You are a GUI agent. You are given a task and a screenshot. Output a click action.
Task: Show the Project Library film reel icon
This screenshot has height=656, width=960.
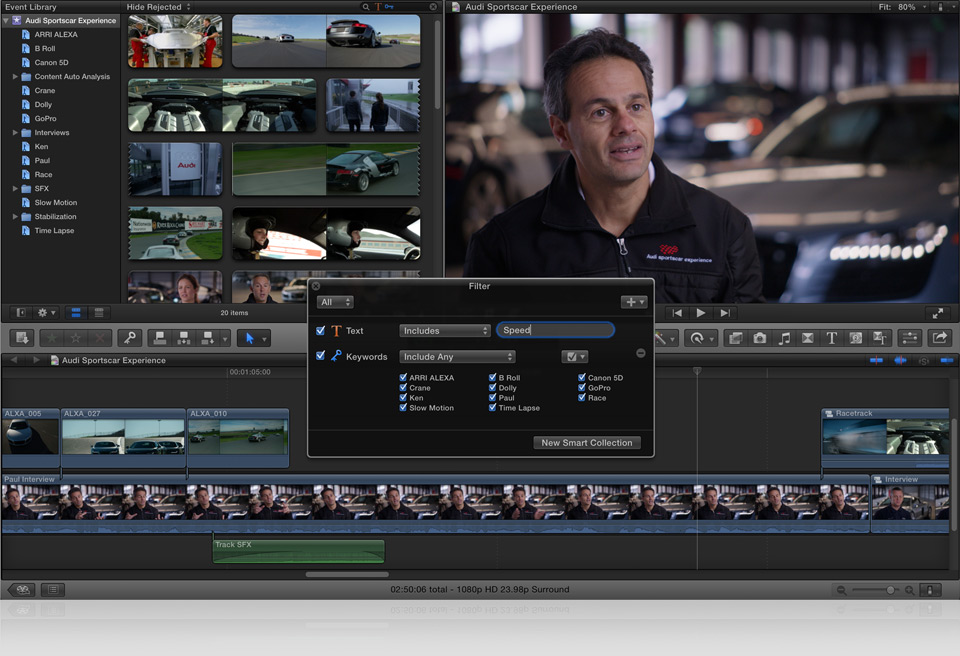[x=23, y=590]
